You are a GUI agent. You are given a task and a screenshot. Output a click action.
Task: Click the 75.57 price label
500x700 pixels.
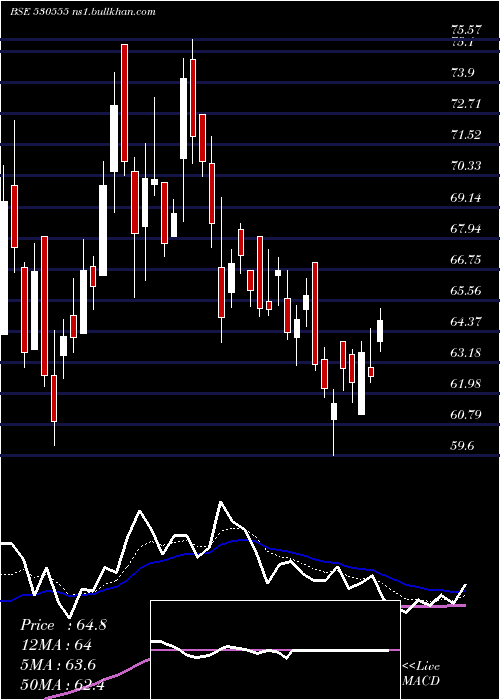click(466, 31)
